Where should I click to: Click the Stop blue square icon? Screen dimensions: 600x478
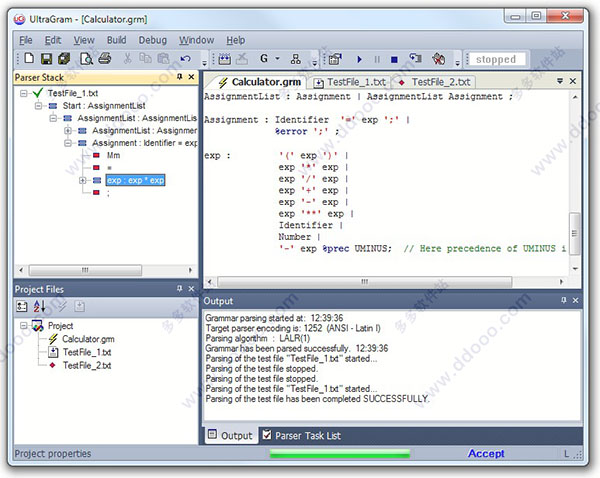(x=394, y=59)
